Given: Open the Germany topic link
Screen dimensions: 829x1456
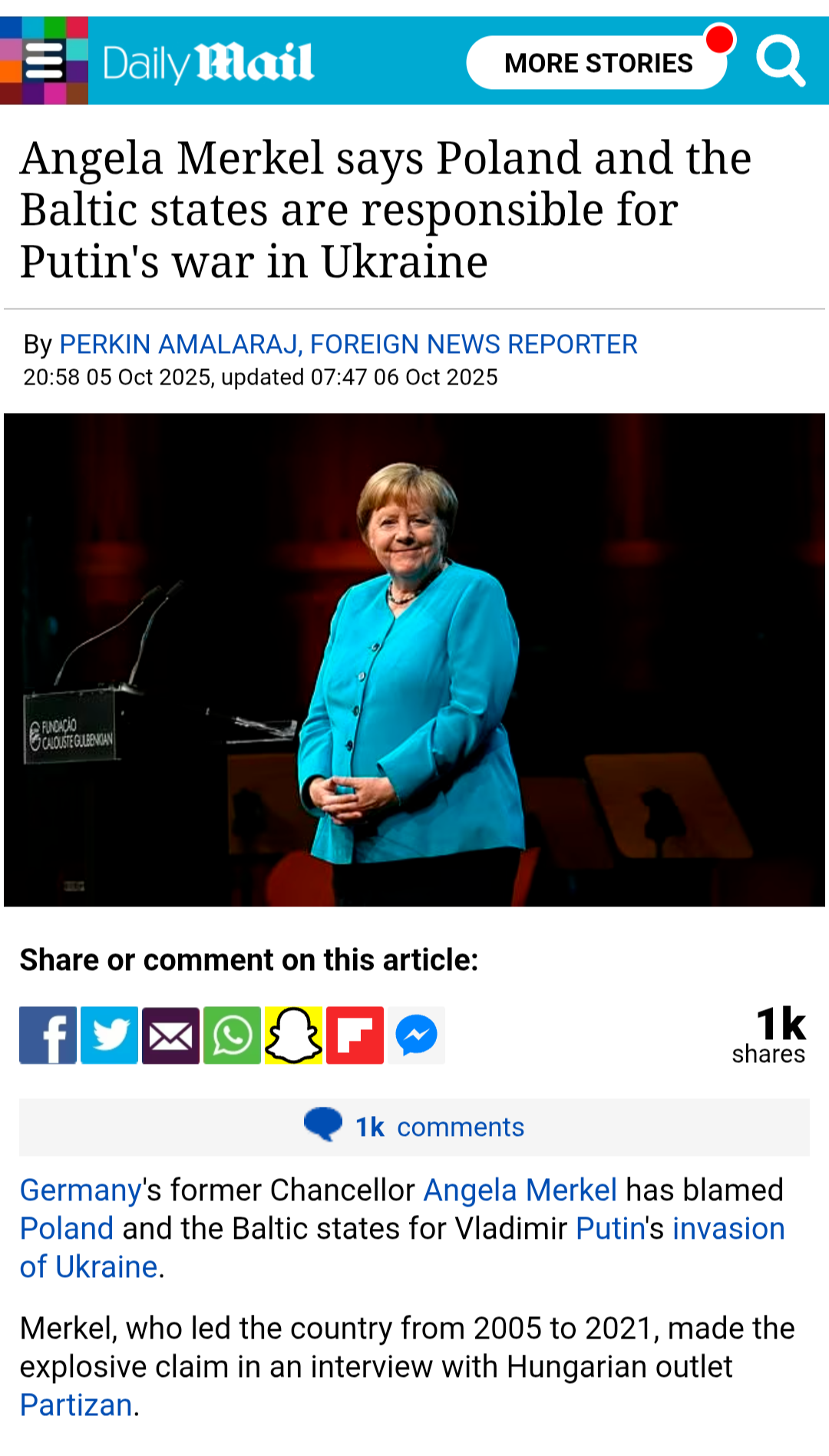Looking at the screenshot, I should pyautogui.click(x=81, y=1190).
